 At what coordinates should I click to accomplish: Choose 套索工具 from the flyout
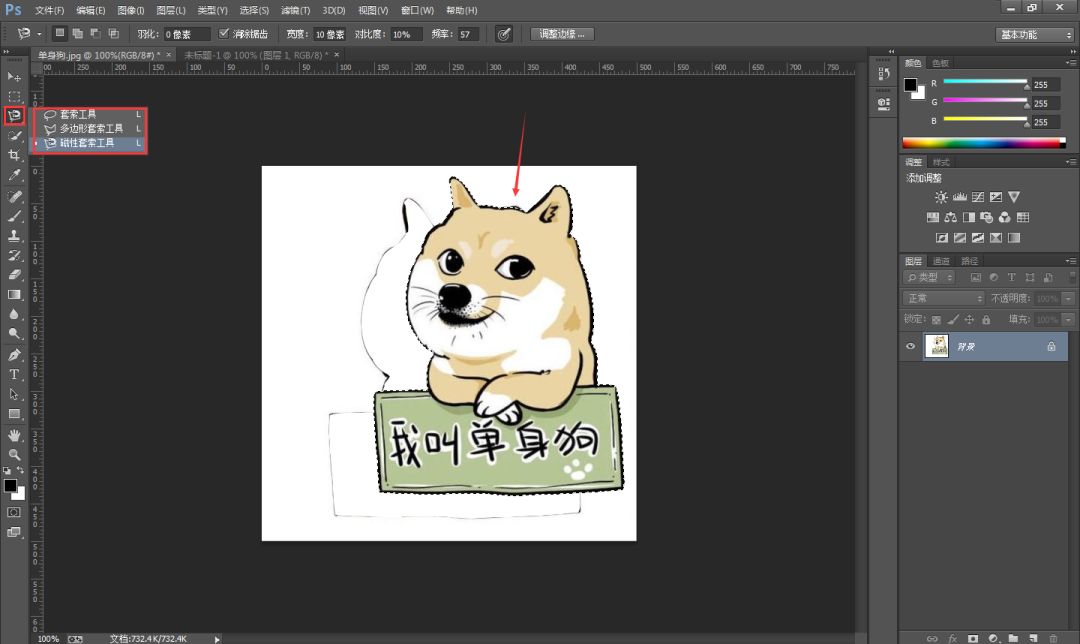(x=90, y=114)
